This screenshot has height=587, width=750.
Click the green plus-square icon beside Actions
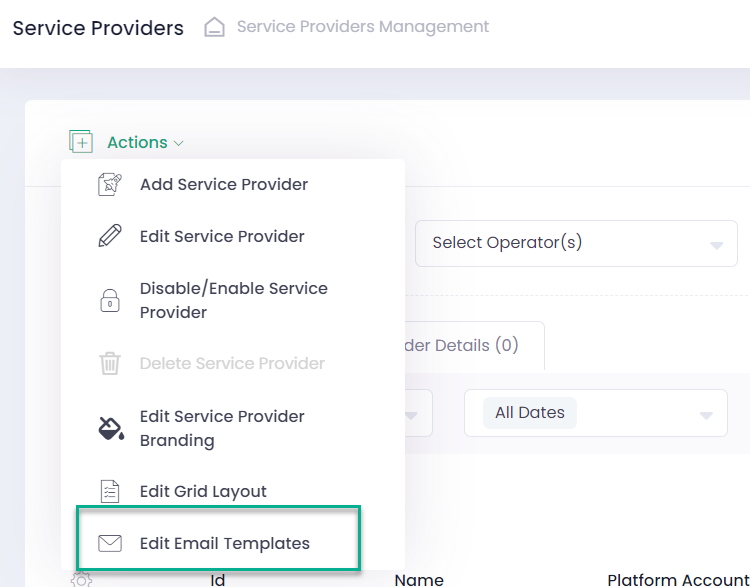[x=81, y=142]
